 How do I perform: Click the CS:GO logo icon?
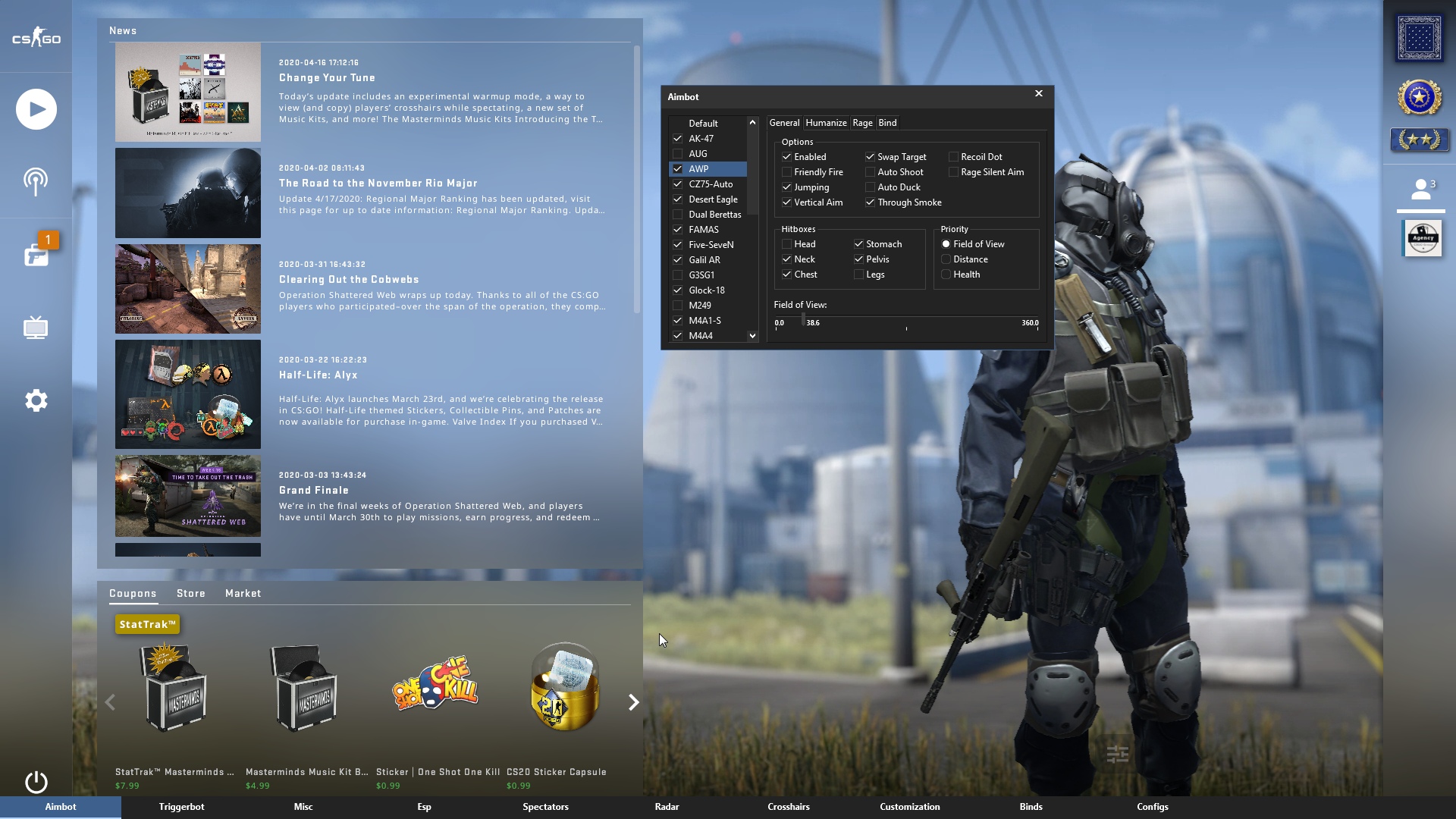(36, 36)
